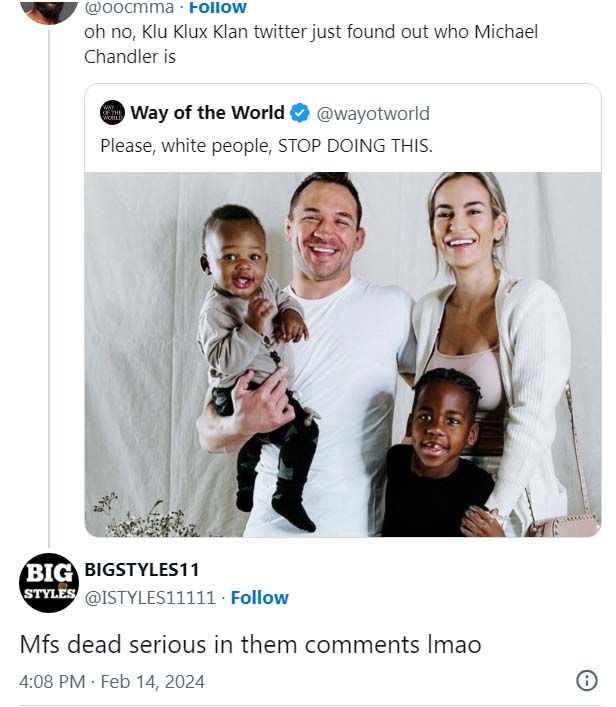616x707 pixels.
Task: Open the BIG STYLES profile avatar
Action: pyautogui.click(x=48, y=583)
